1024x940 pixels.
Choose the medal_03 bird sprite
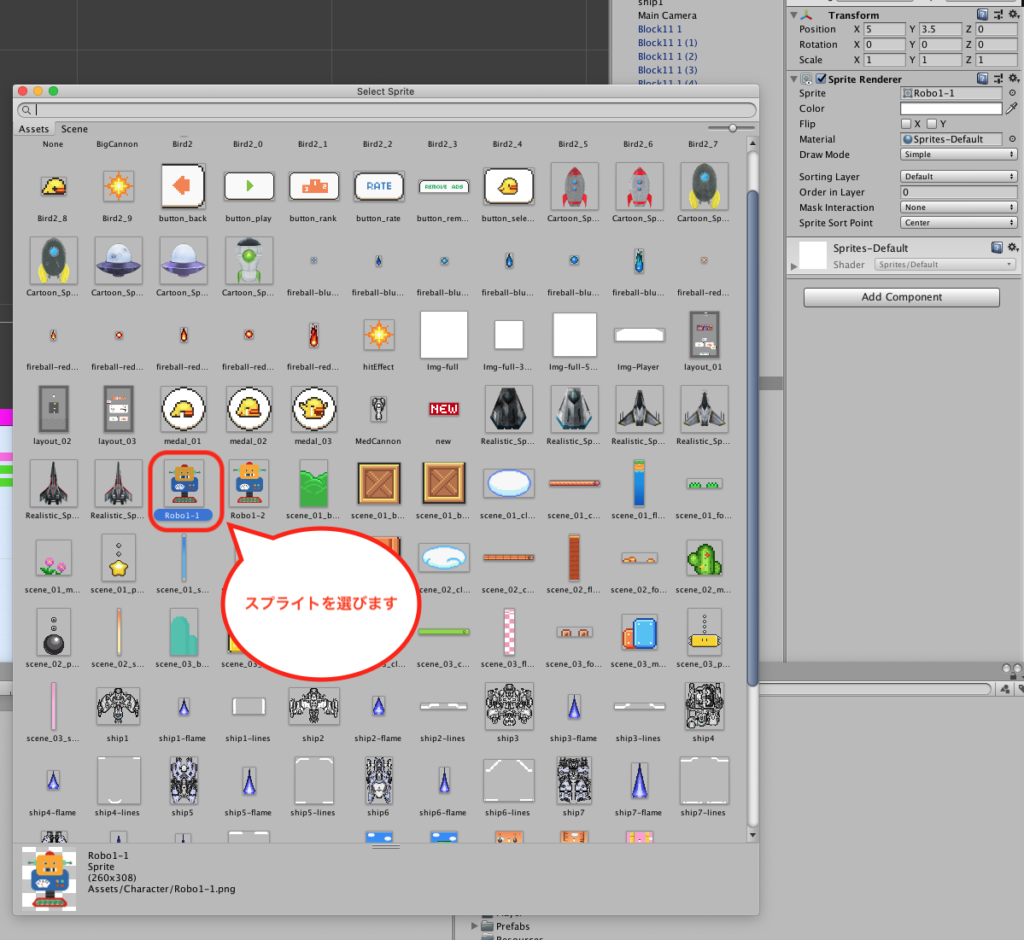pos(313,409)
